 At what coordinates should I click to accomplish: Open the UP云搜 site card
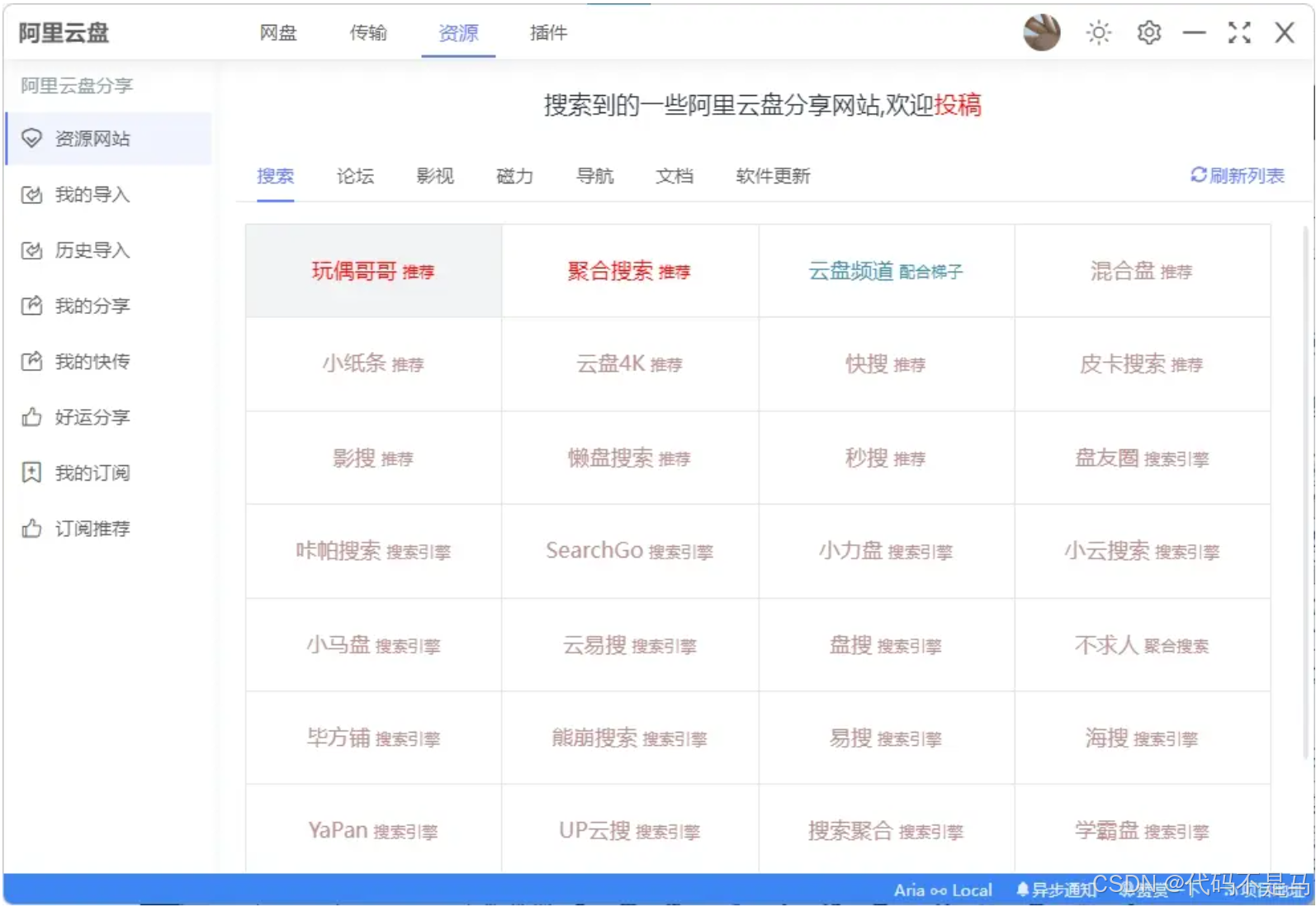coord(630,829)
